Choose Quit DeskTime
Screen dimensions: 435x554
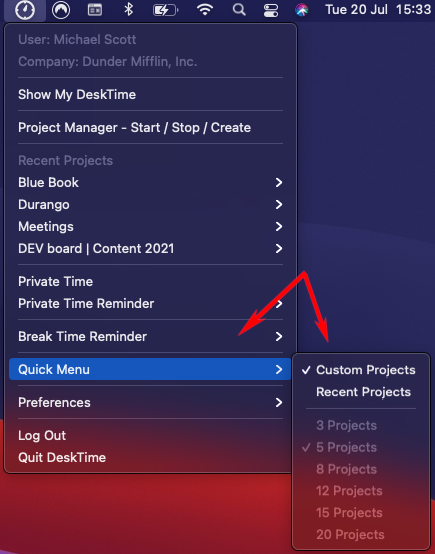(150, 458)
